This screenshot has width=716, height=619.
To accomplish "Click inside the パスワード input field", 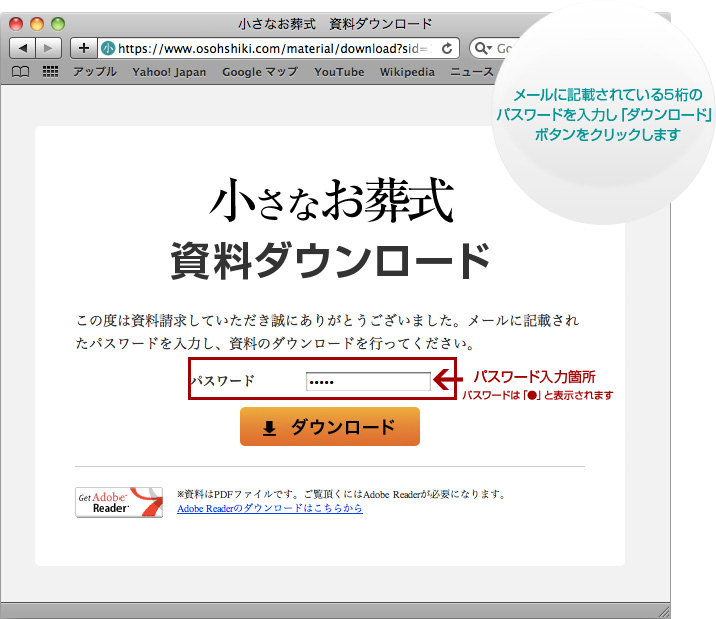I will pos(368,382).
